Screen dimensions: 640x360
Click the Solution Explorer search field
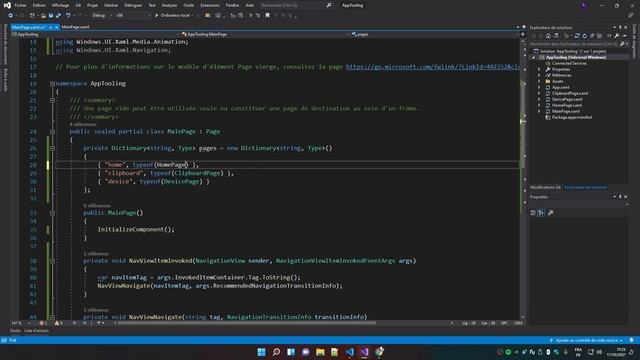574,44
